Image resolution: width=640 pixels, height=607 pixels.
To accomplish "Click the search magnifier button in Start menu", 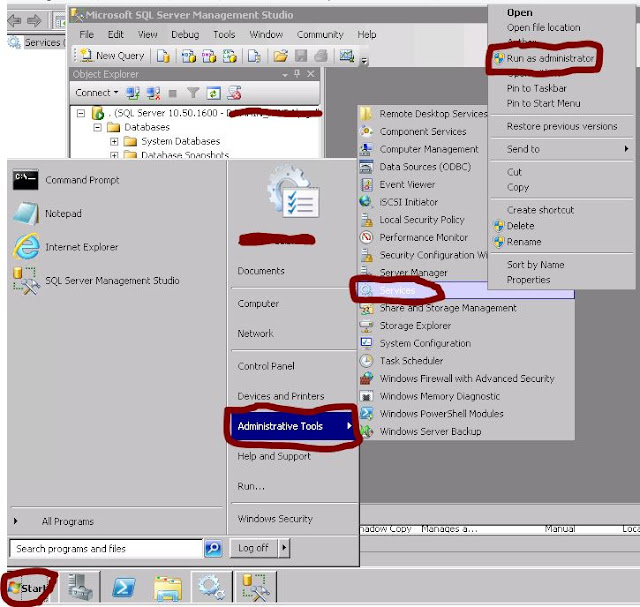I will [x=213, y=548].
